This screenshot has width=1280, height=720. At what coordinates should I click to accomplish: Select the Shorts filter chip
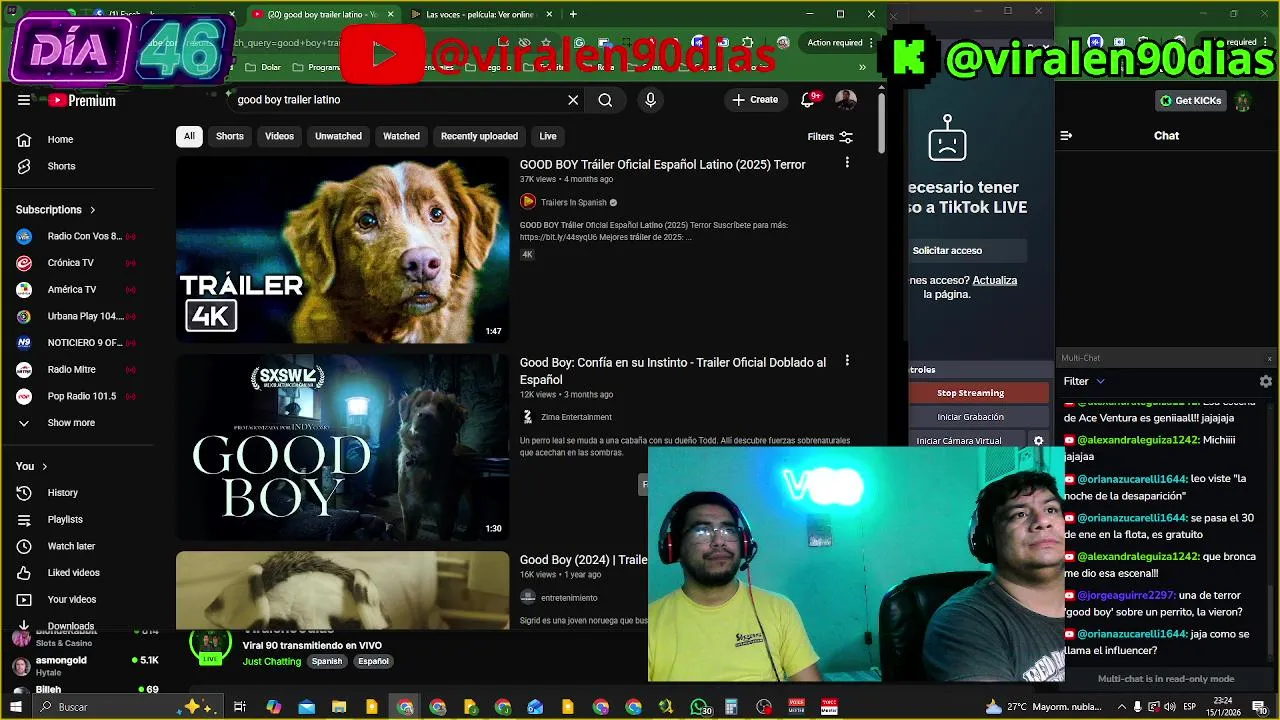(x=230, y=136)
